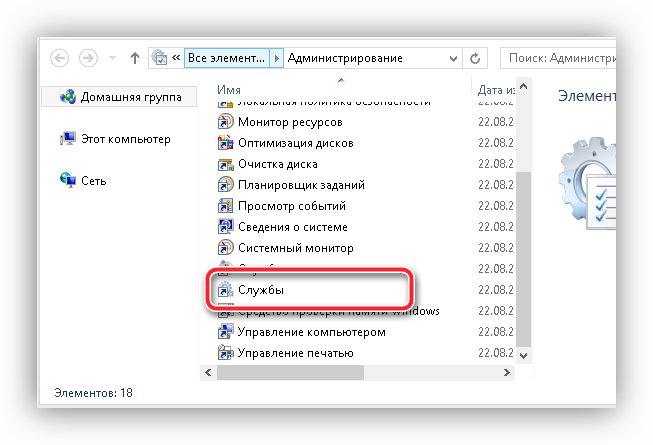Click the Сеть network icon
653x445 pixels.
pos(67,180)
